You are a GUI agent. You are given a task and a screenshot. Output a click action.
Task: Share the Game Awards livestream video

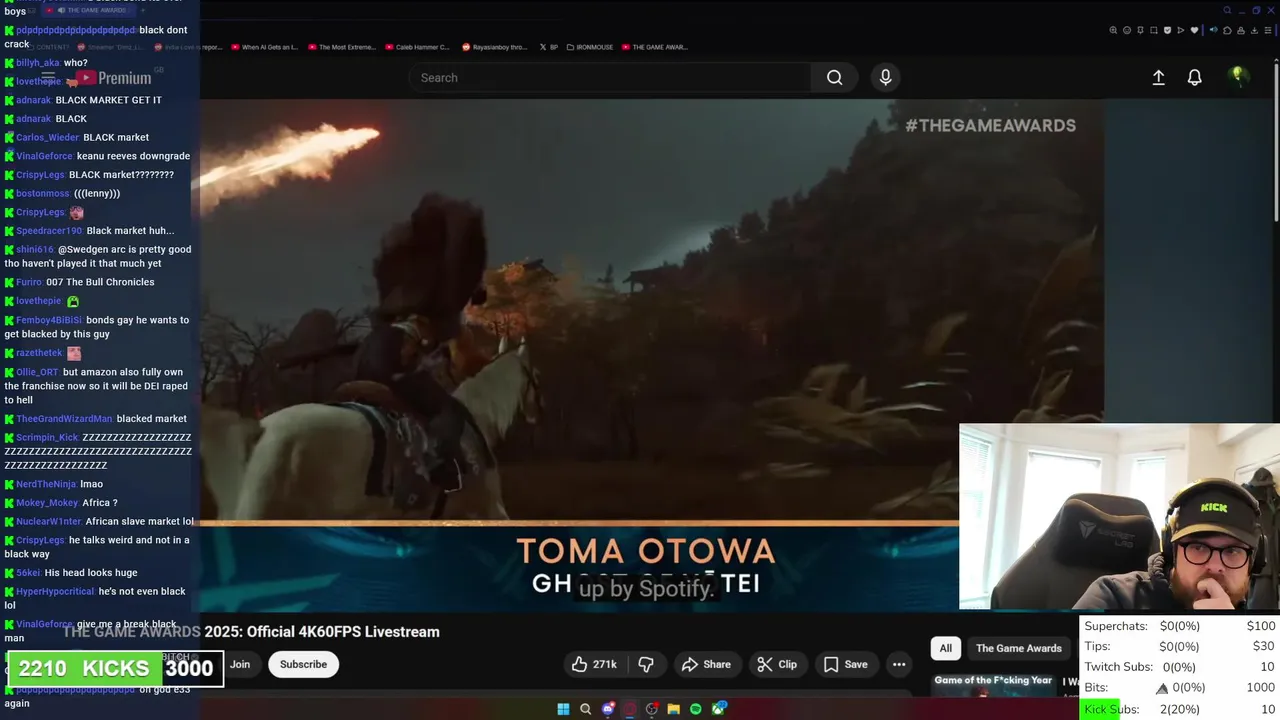pos(706,664)
